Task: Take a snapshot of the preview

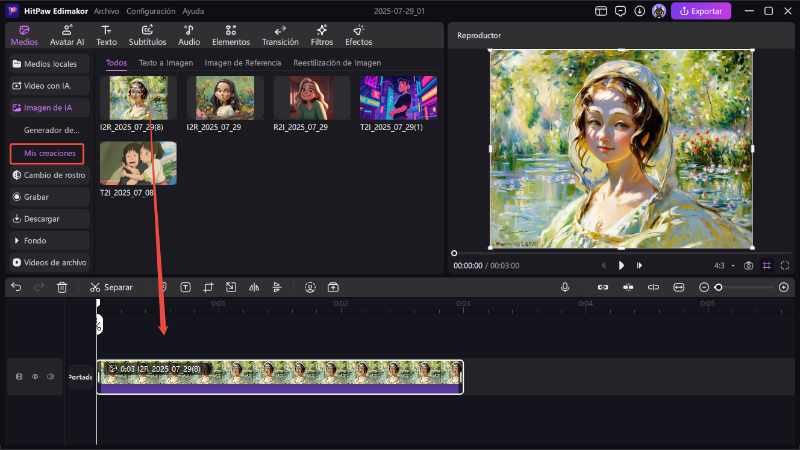Action: tap(748, 265)
